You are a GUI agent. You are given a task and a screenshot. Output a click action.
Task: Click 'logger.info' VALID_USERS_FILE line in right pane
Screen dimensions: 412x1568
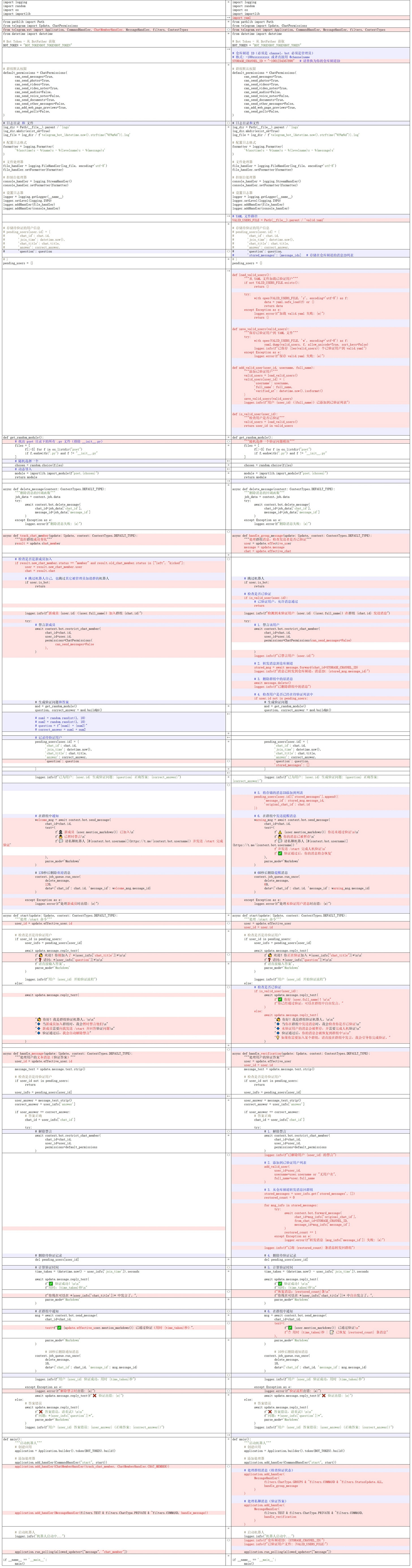click(286, 1544)
